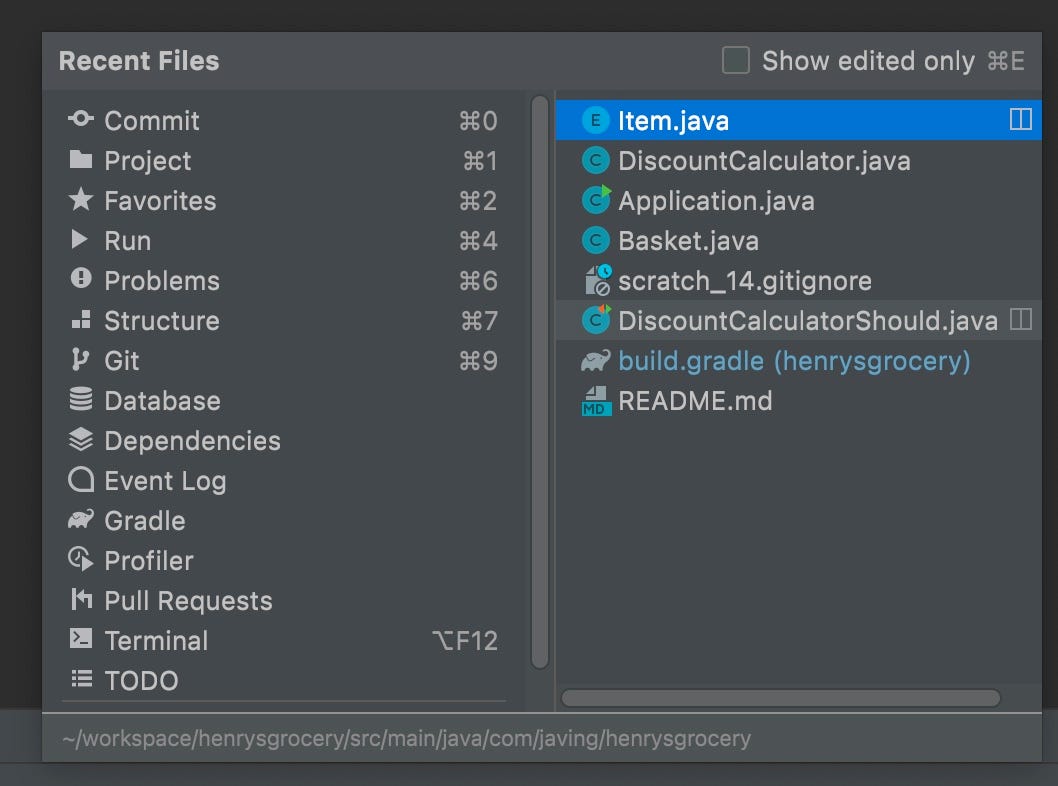Open the Git branch tool icon

coord(81,360)
